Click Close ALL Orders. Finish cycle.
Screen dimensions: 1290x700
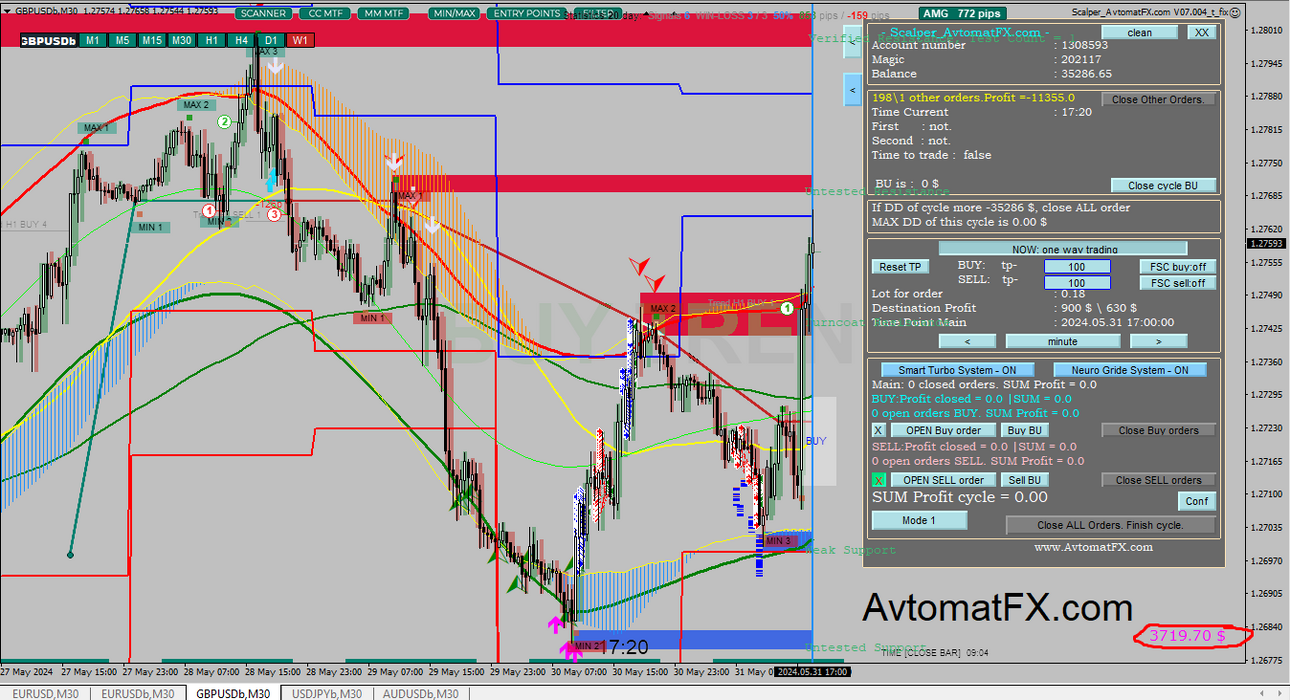click(x=1110, y=525)
